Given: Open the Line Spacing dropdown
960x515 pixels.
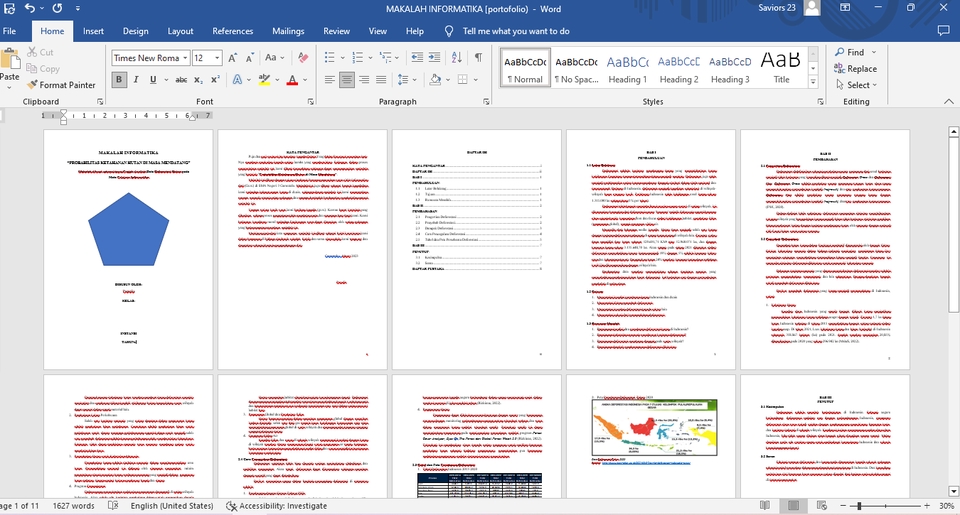Looking at the screenshot, I should [x=407, y=80].
